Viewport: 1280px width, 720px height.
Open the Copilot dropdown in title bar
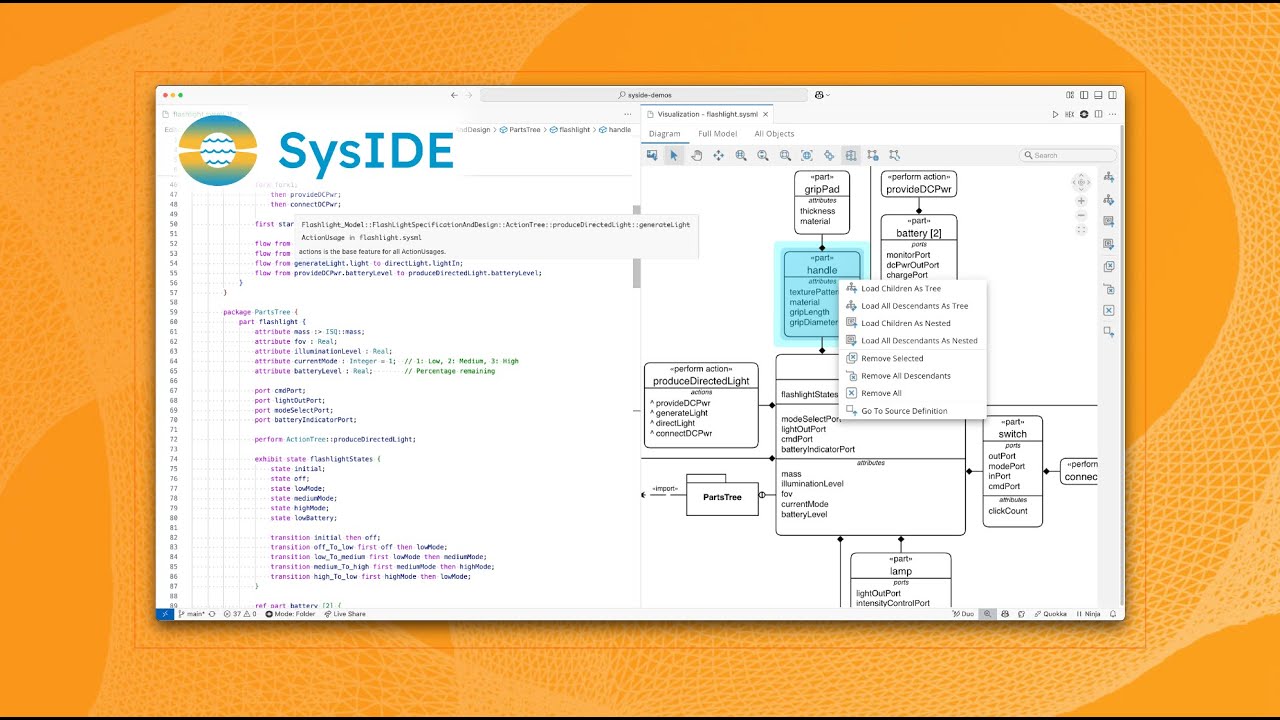pyautogui.click(x=823, y=95)
